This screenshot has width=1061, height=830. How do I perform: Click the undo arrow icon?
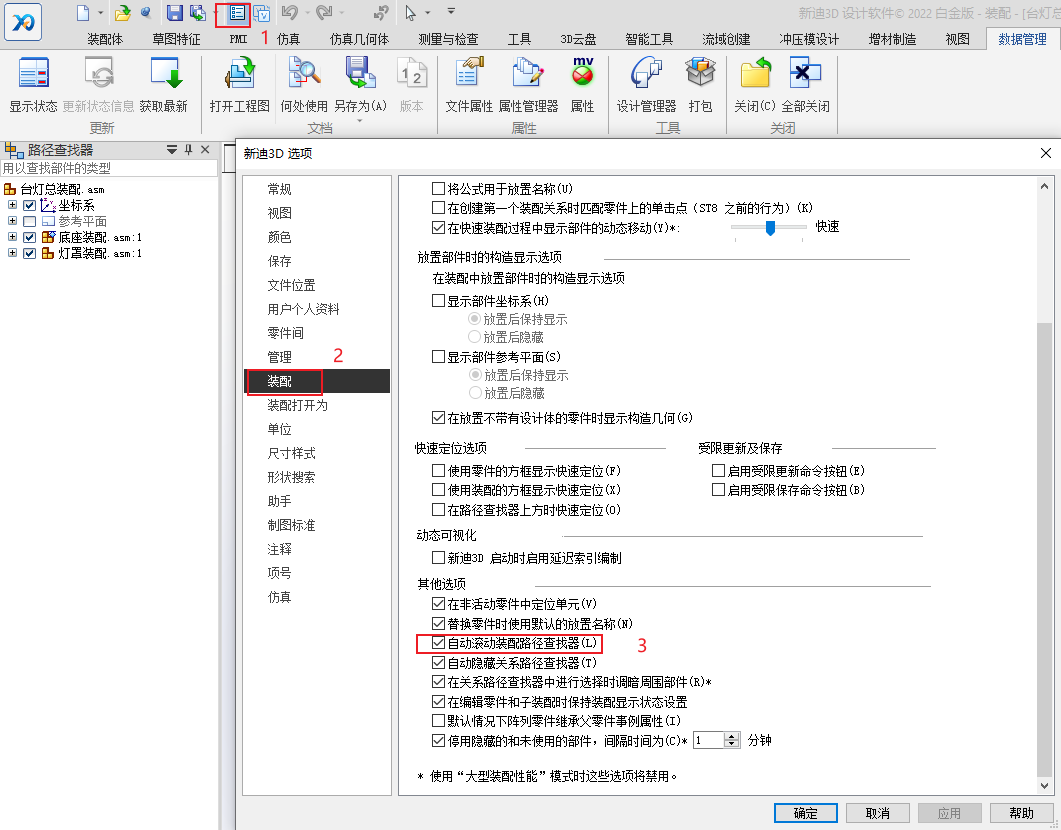tap(290, 12)
